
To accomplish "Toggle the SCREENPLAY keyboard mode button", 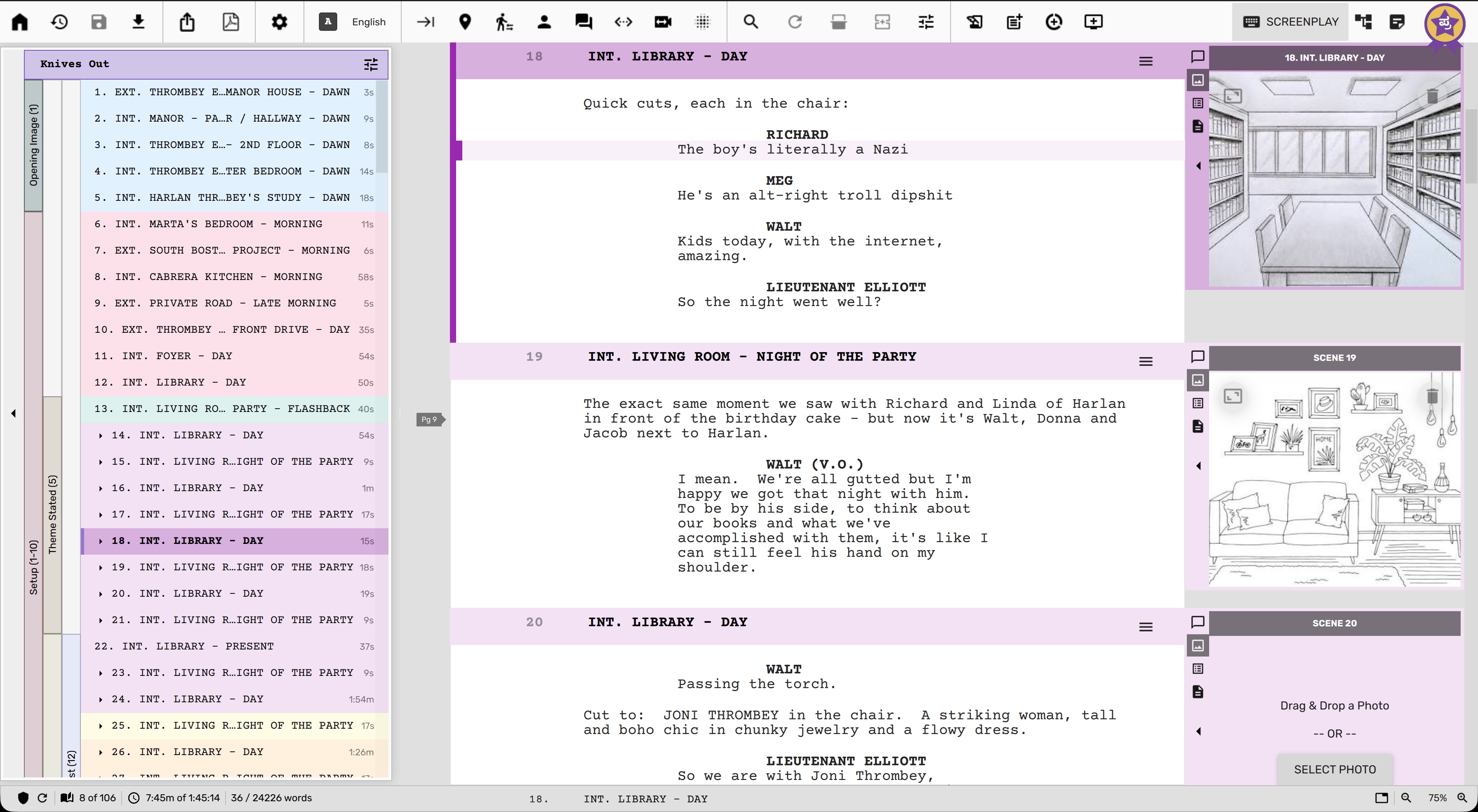I will pyautogui.click(x=1291, y=22).
